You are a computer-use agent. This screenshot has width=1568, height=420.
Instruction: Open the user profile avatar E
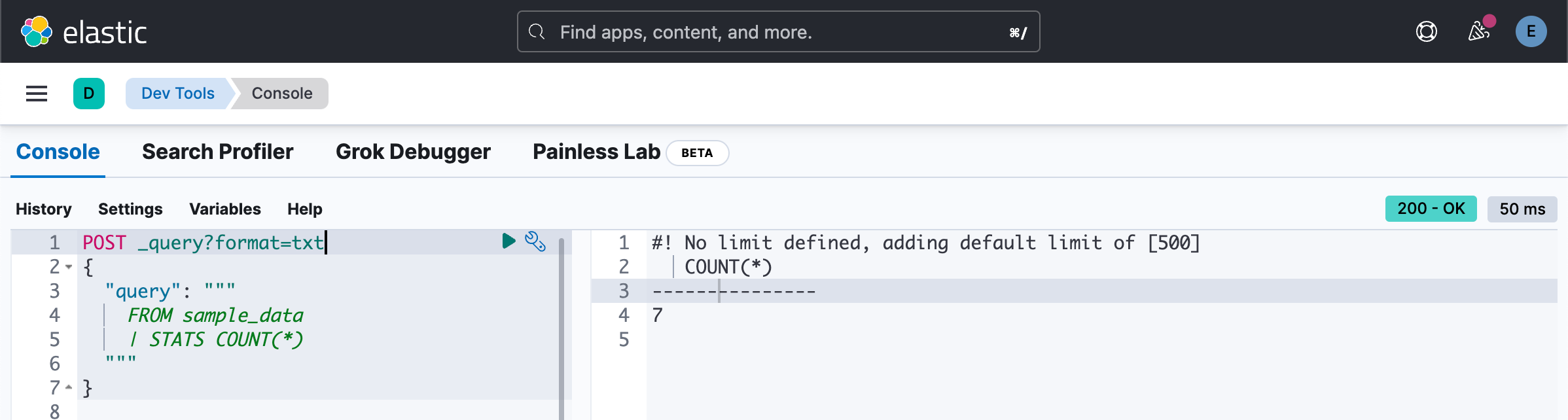1531,31
